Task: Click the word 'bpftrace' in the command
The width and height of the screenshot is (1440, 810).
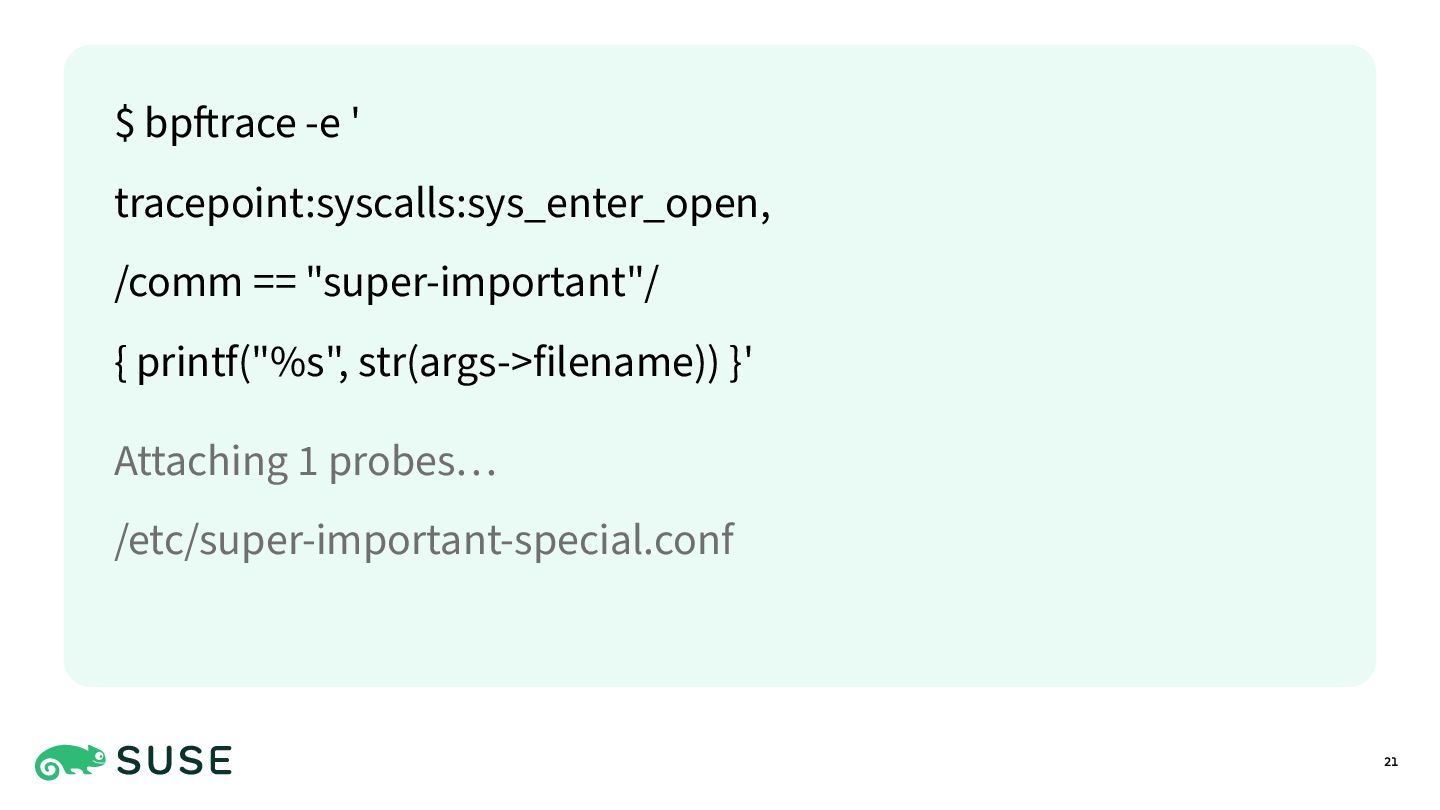Action: pos(220,124)
